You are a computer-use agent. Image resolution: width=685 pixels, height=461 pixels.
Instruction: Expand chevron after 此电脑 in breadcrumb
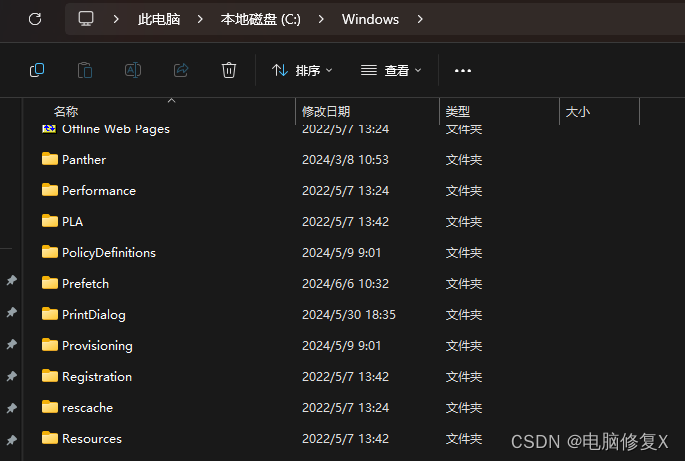(200, 19)
